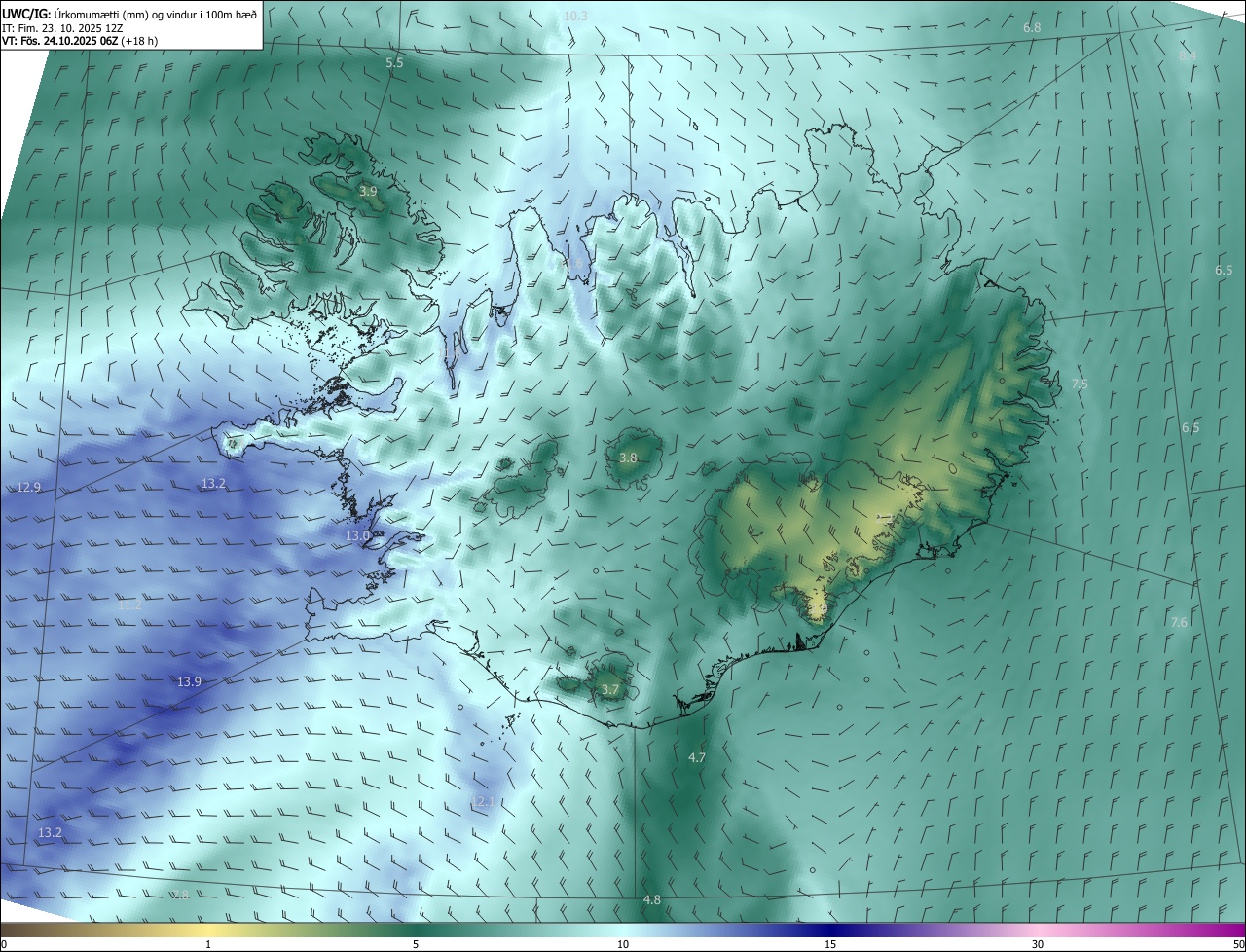Click the dark blue segment of the colorbar

(830, 930)
